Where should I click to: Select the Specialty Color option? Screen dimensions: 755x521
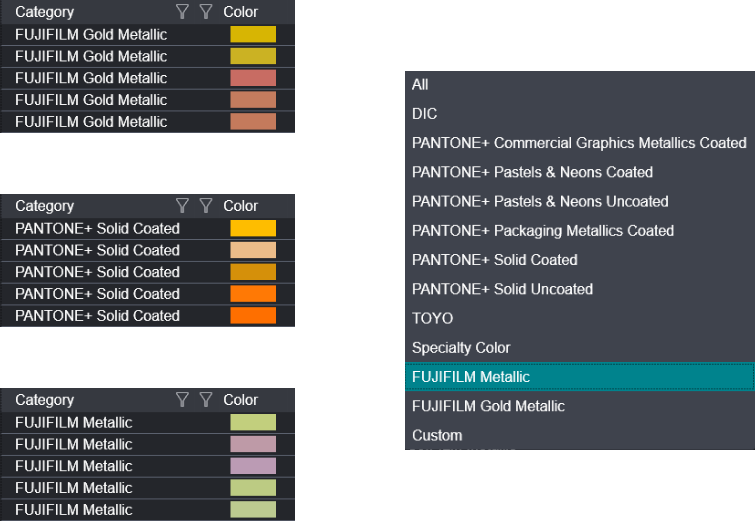(461, 348)
